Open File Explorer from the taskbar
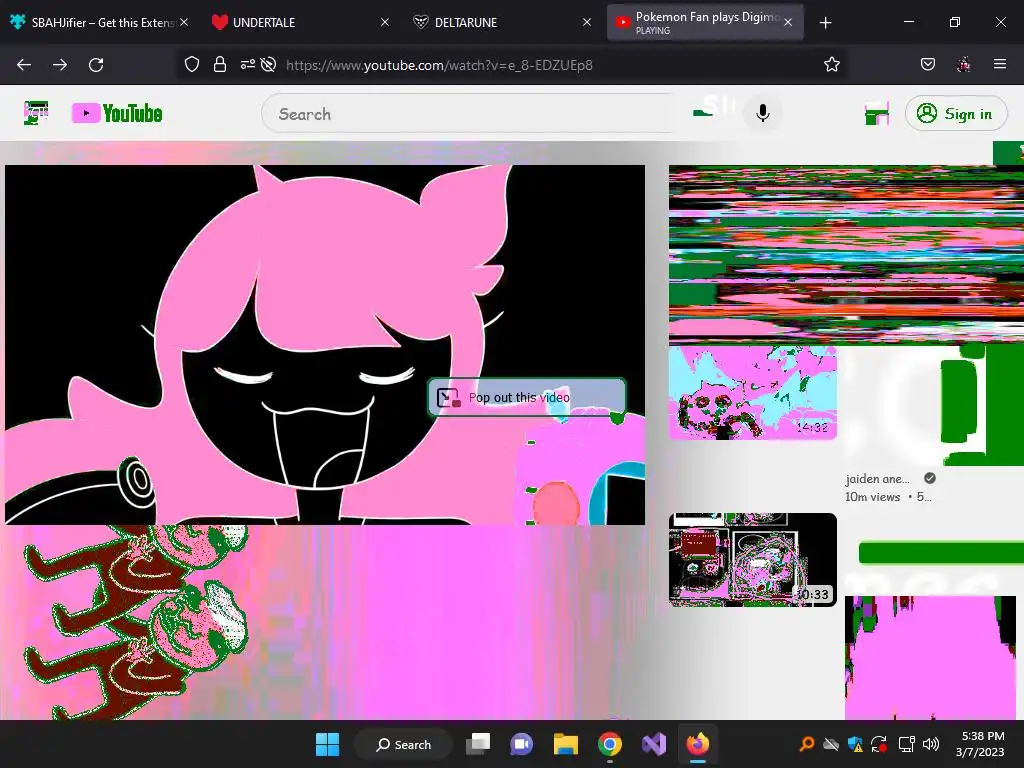 tap(566, 744)
